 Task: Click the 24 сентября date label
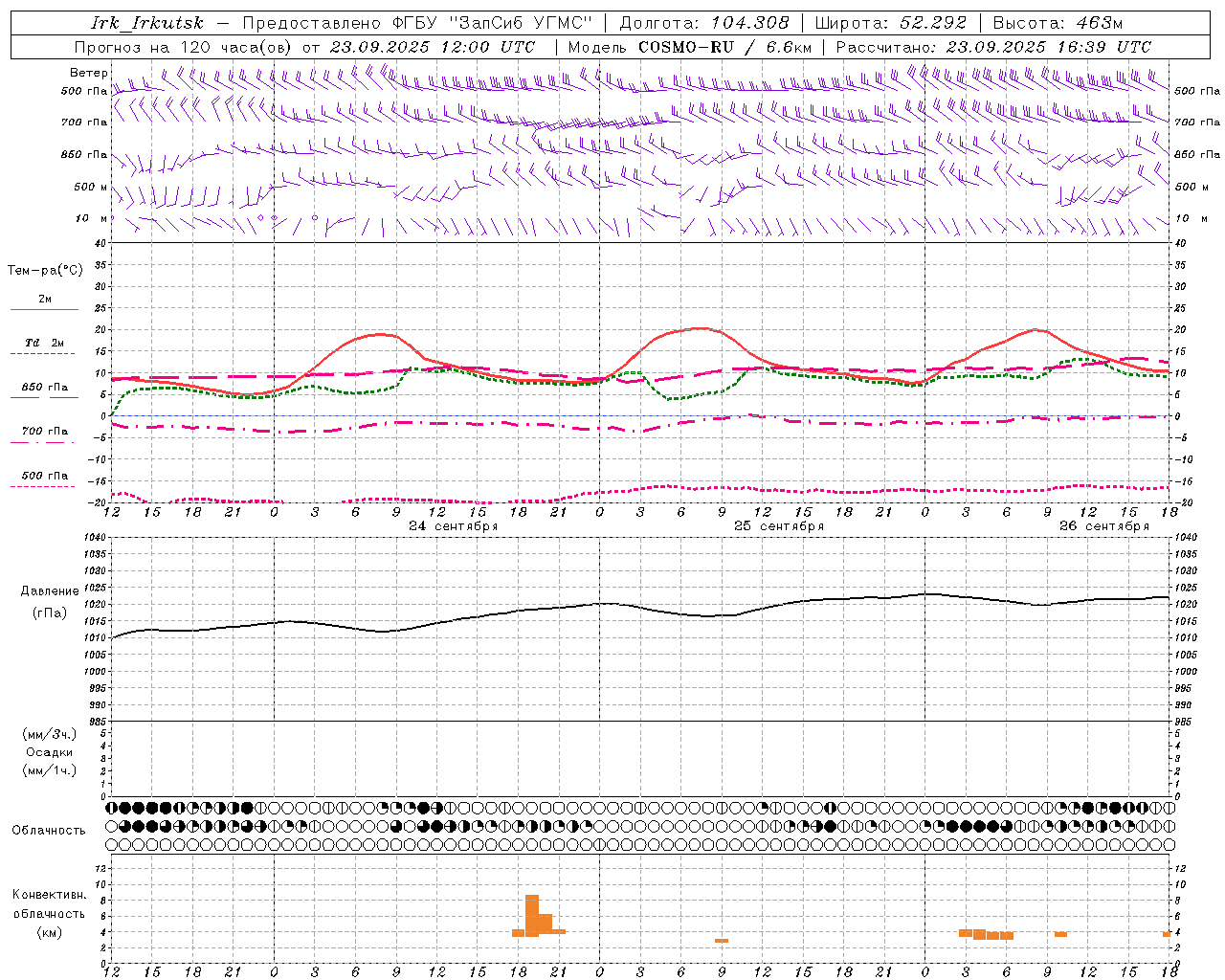pos(454,526)
